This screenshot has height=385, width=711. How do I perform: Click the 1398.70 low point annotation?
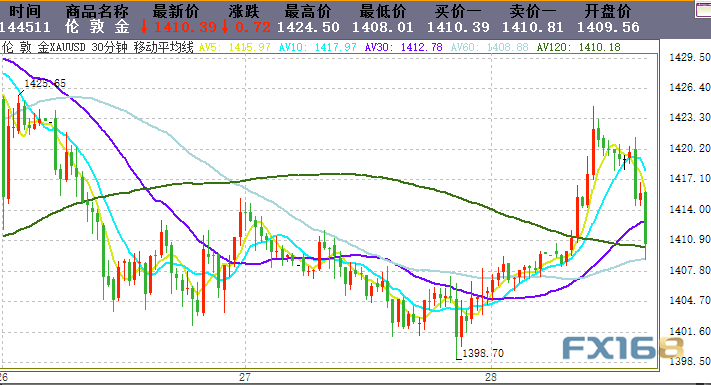point(483,353)
